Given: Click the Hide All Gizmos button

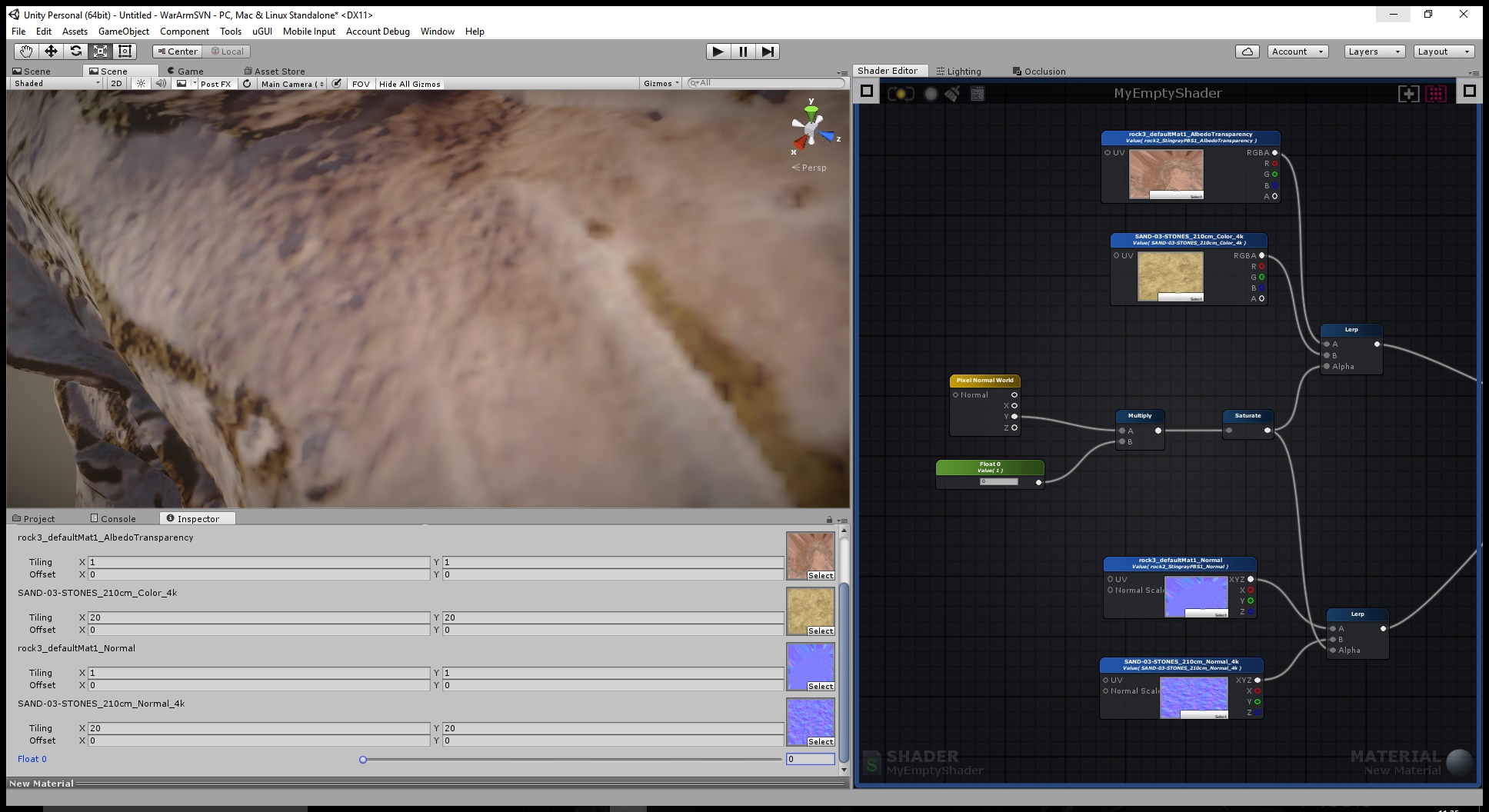Looking at the screenshot, I should tap(409, 84).
